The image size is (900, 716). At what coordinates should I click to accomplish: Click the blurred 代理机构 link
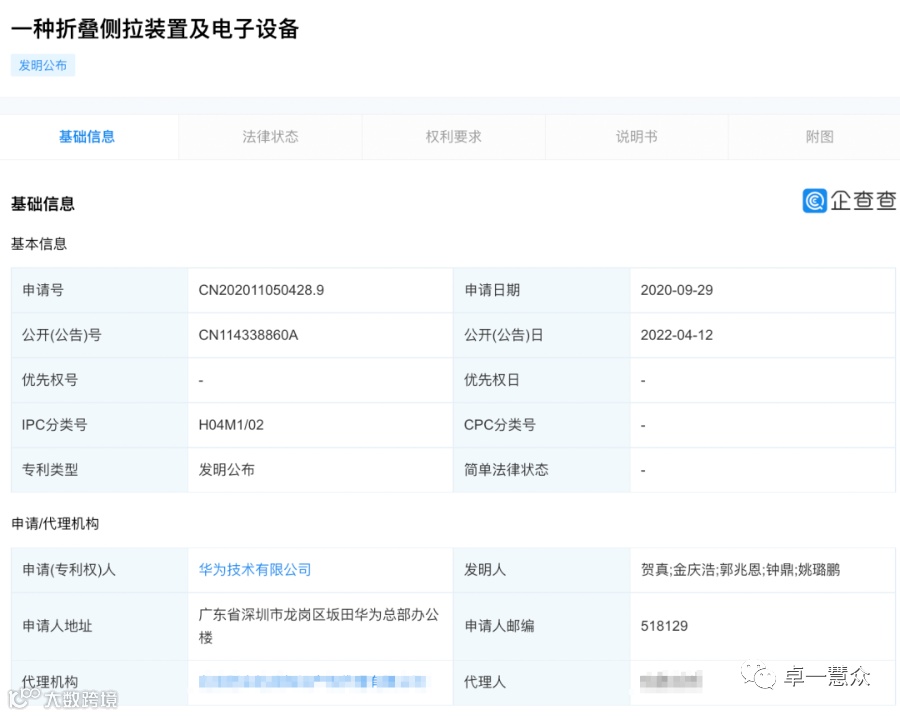click(x=312, y=682)
